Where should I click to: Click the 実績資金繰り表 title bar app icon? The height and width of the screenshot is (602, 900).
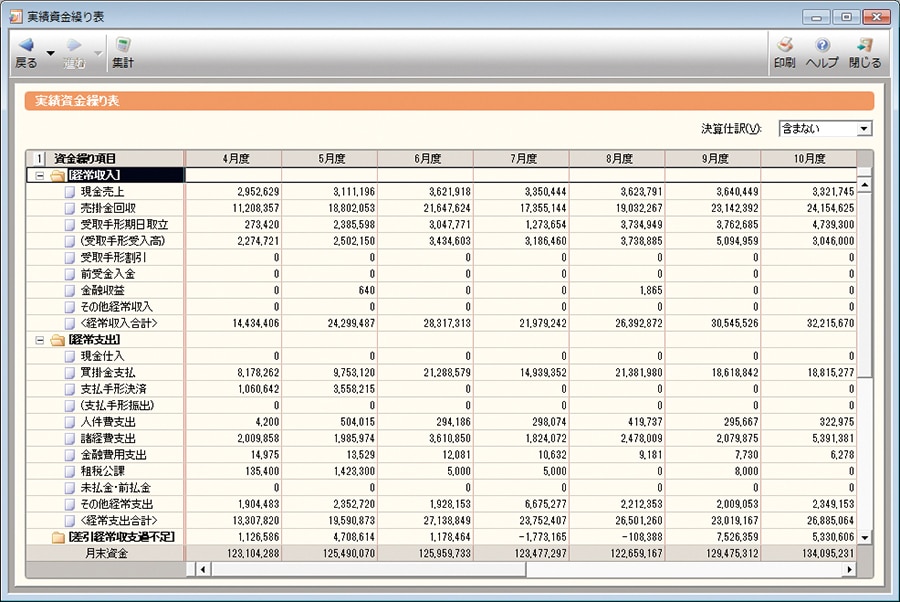point(15,17)
